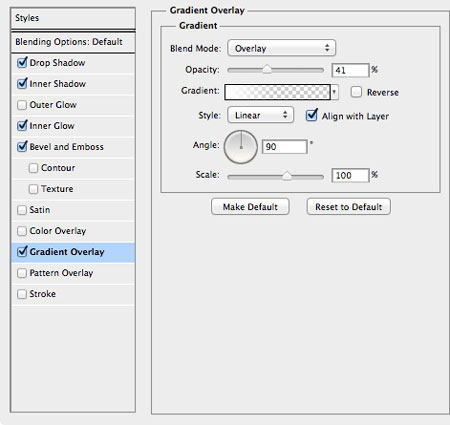Turn on the Stroke checkbox
Screen dimensions: 450x425
(22, 294)
